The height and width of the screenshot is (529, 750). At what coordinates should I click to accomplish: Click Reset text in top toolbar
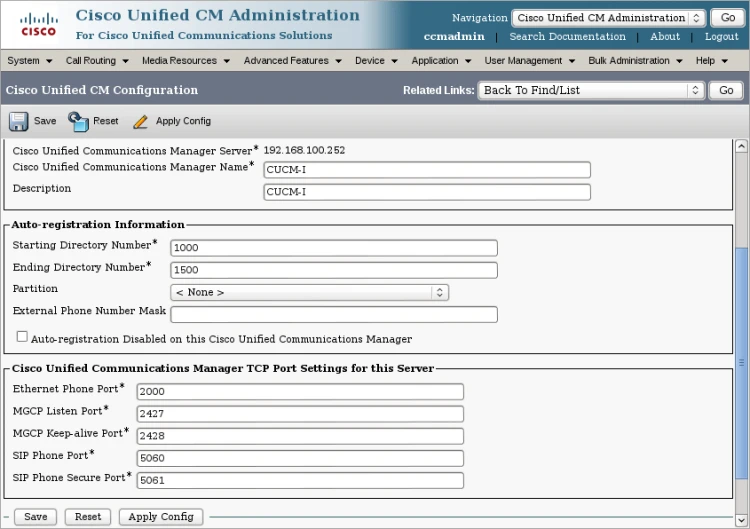pyautogui.click(x=106, y=121)
